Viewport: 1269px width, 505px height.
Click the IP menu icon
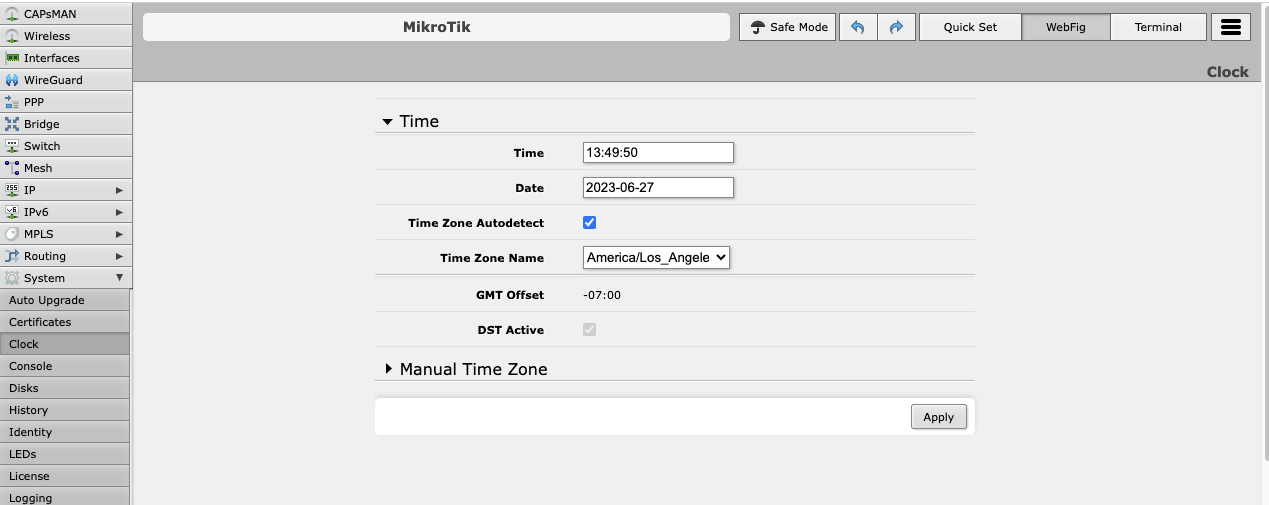(x=12, y=190)
